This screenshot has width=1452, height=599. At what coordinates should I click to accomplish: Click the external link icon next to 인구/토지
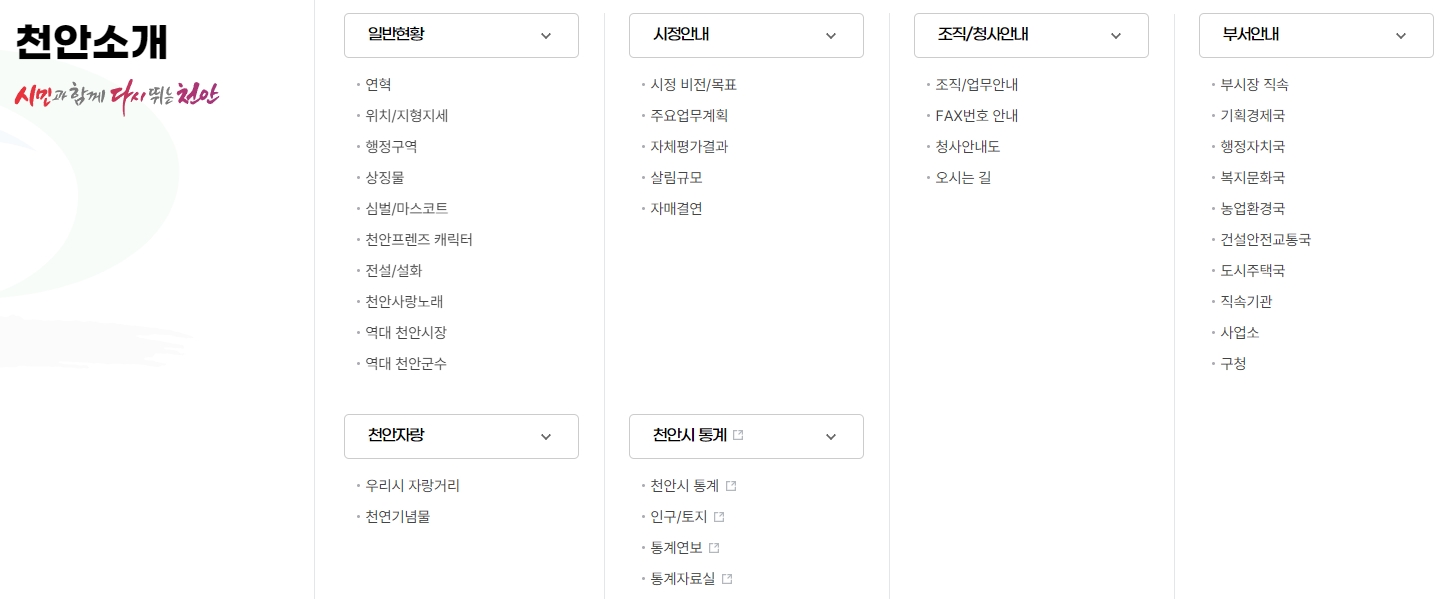click(x=719, y=516)
